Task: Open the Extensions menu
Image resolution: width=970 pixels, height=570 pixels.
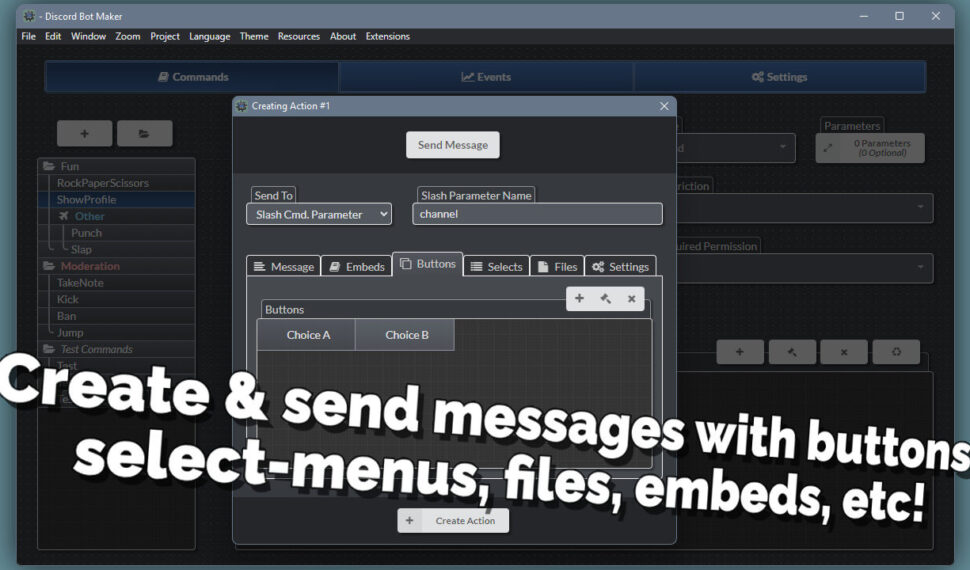Action: (387, 36)
